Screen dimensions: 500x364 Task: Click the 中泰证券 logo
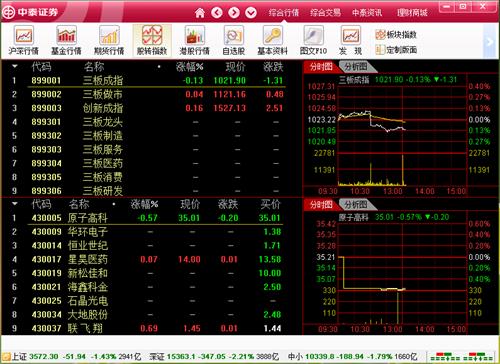30,12
